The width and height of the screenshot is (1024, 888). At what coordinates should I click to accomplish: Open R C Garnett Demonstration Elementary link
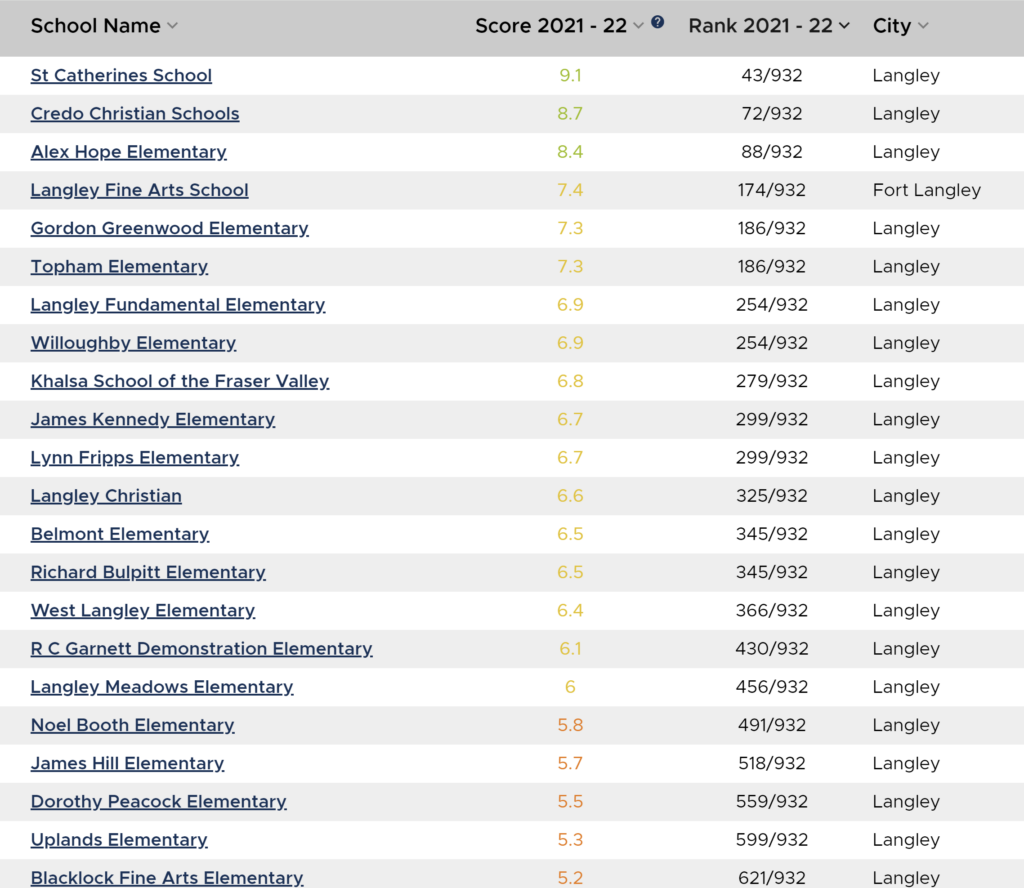click(x=202, y=648)
